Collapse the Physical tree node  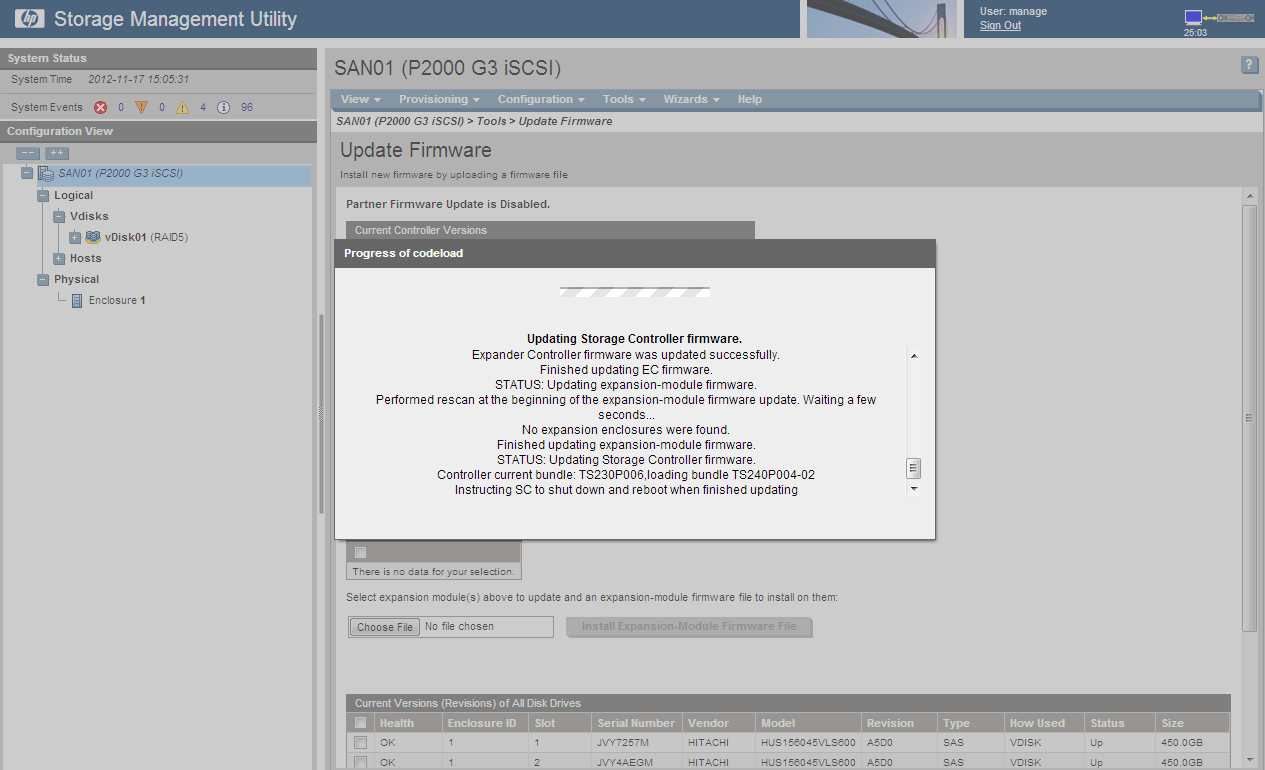point(43,279)
